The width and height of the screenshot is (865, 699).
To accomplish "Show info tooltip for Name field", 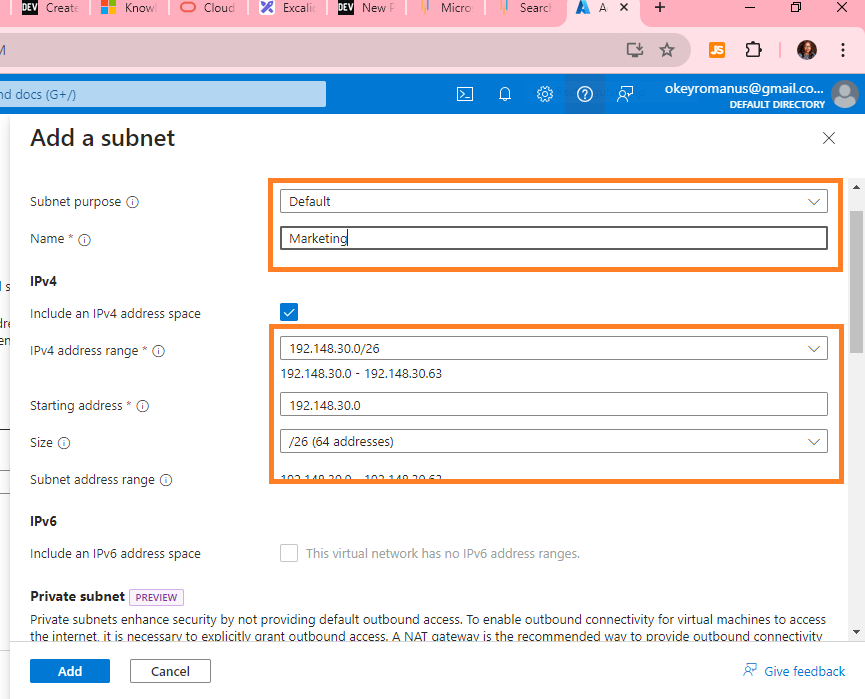I will tap(84, 239).
